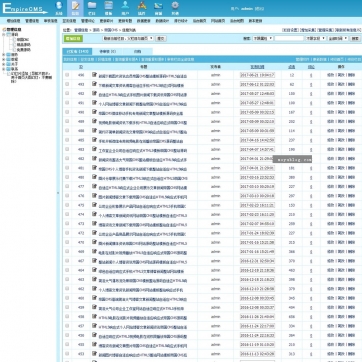Open the 管理信息 submenu item
The height and width of the screenshot is (362, 362).
click(x=32, y=21)
